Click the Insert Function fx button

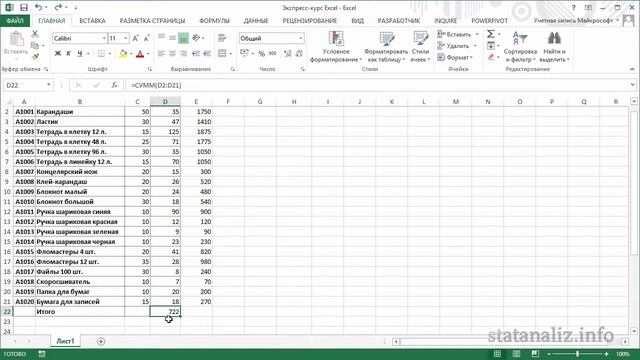(x=114, y=85)
